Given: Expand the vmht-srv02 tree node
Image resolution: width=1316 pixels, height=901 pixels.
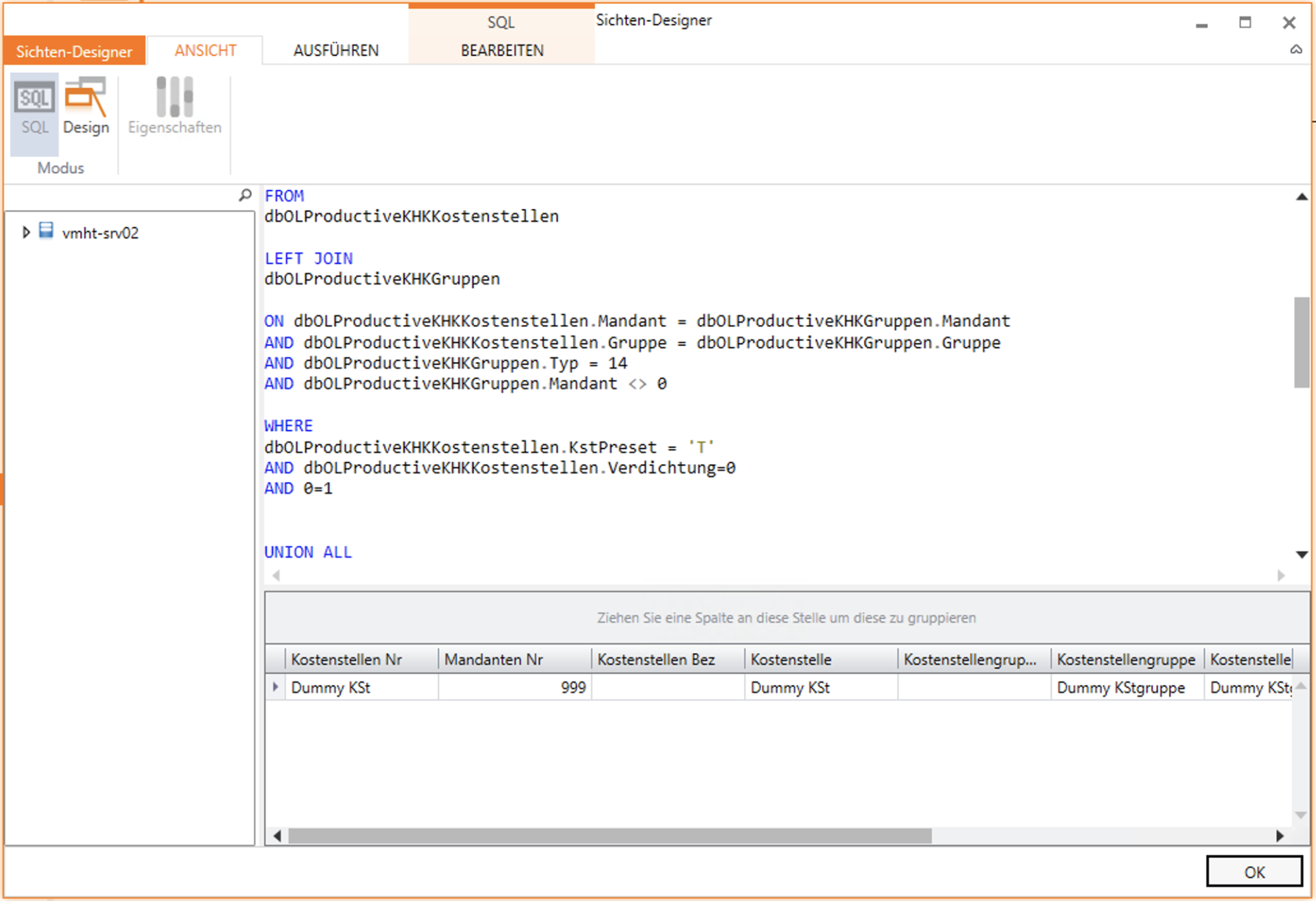Looking at the screenshot, I should 26,232.
